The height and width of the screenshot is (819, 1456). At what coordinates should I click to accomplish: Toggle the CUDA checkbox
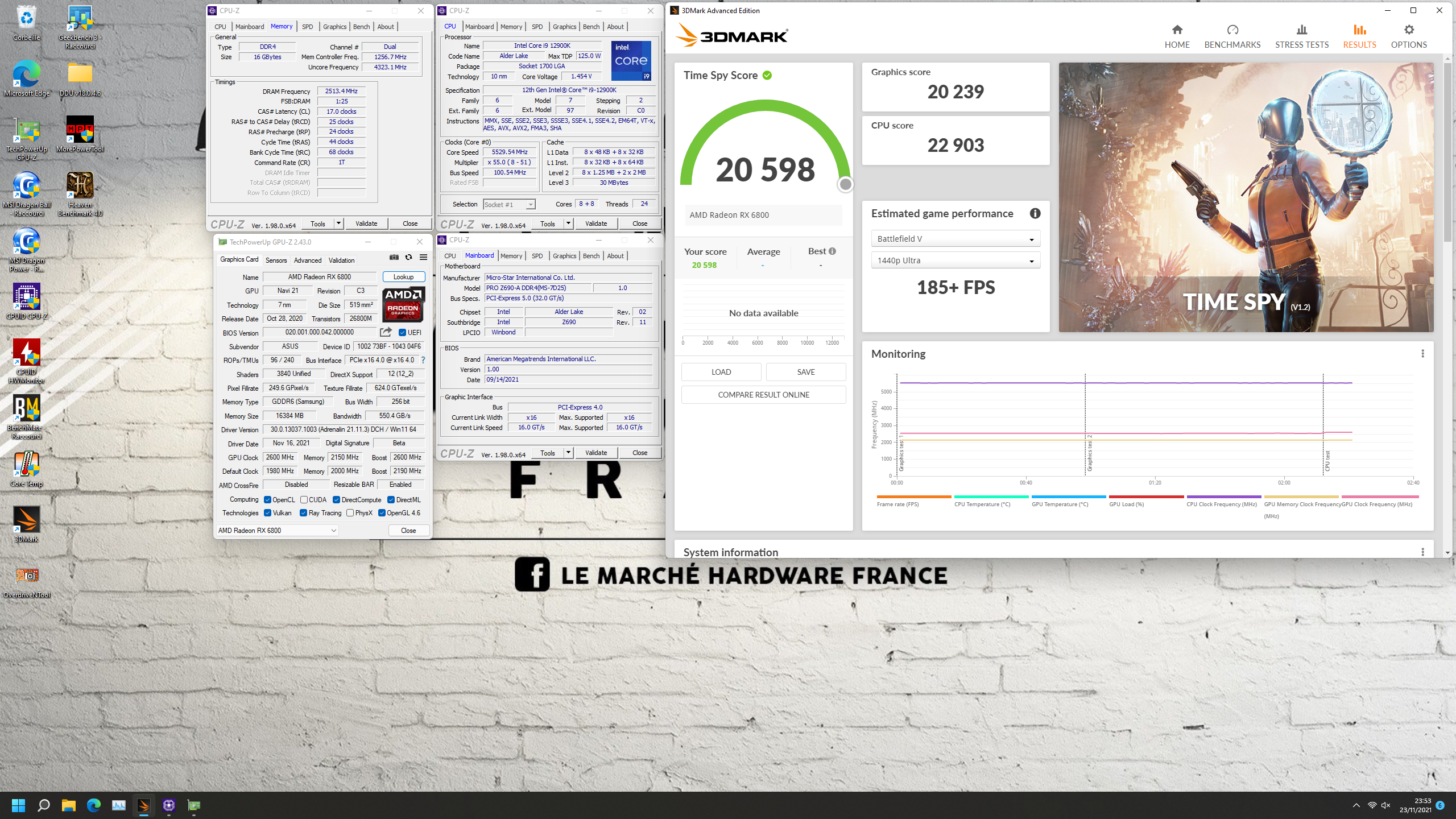pos(304,500)
